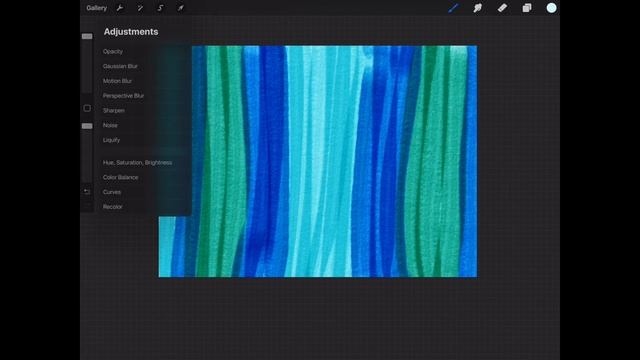The height and width of the screenshot is (360, 640).
Task: Open the Gallery
Action: (x=96, y=8)
